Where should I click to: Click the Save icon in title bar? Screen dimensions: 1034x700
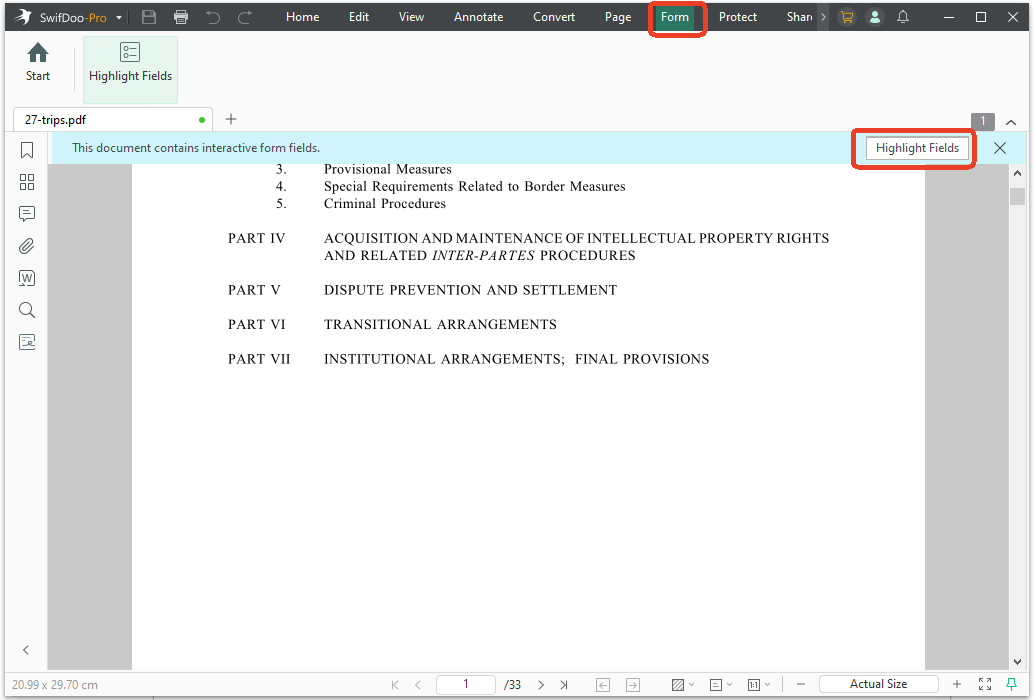click(149, 17)
